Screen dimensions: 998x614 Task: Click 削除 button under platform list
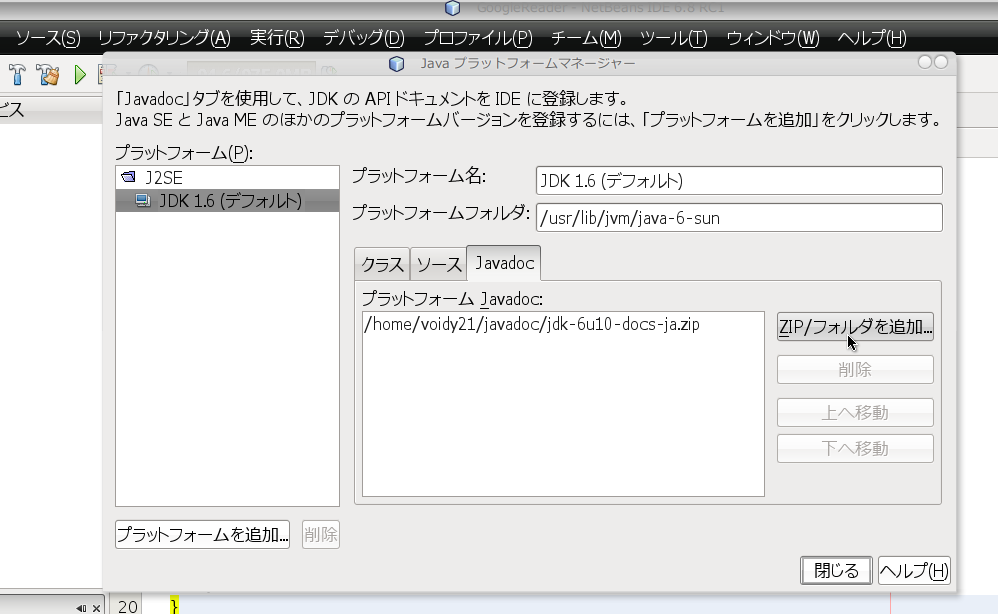(321, 534)
